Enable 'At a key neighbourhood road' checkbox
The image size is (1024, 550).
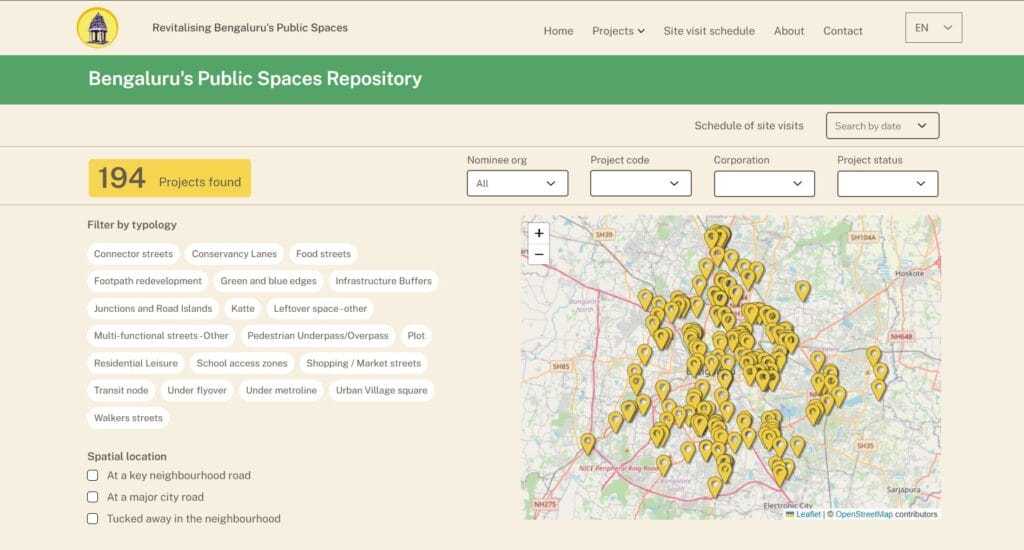point(93,475)
